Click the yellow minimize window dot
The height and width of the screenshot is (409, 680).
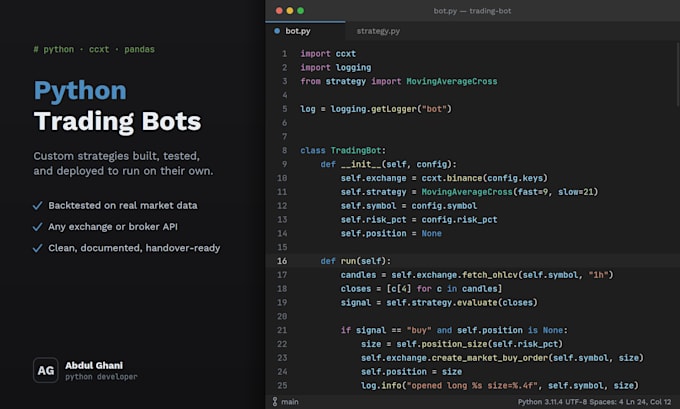click(290, 10)
